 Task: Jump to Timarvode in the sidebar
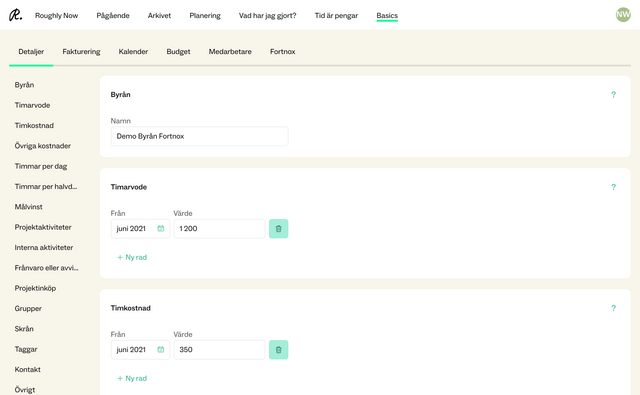[32, 105]
